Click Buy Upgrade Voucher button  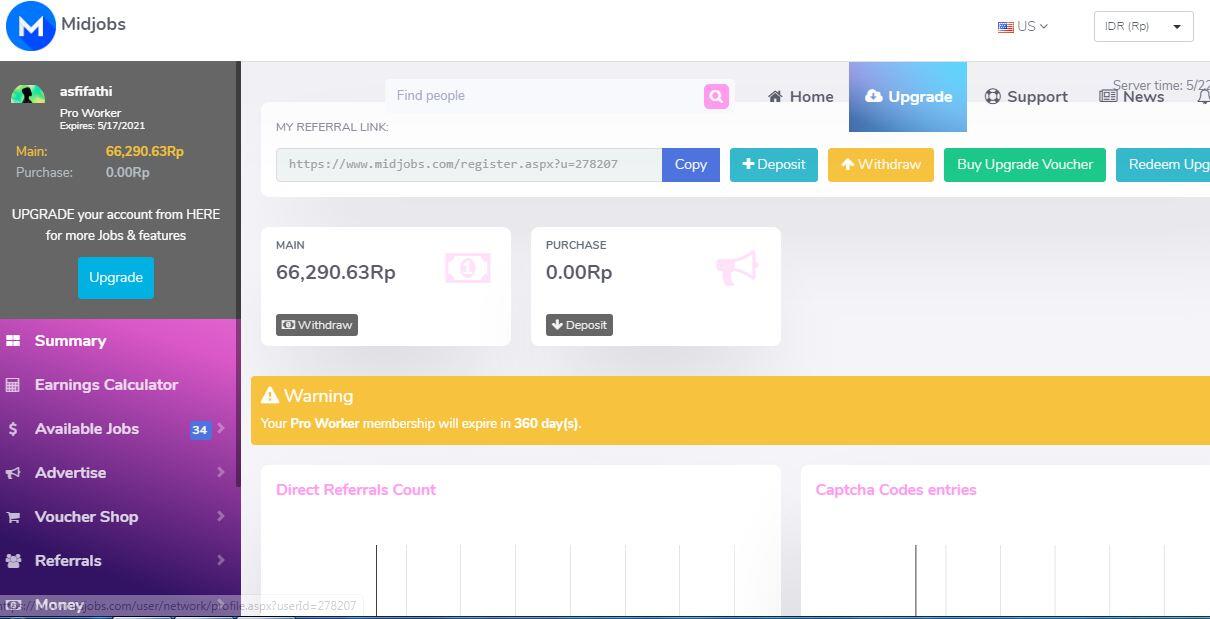point(1025,165)
